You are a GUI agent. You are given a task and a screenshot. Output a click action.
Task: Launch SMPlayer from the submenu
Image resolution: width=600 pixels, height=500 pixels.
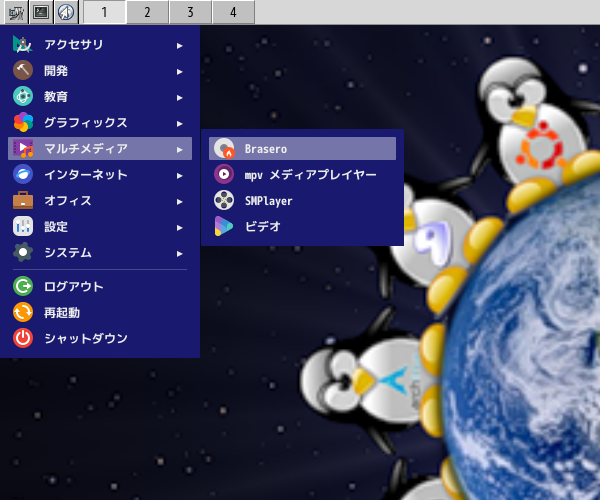point(302,200)
